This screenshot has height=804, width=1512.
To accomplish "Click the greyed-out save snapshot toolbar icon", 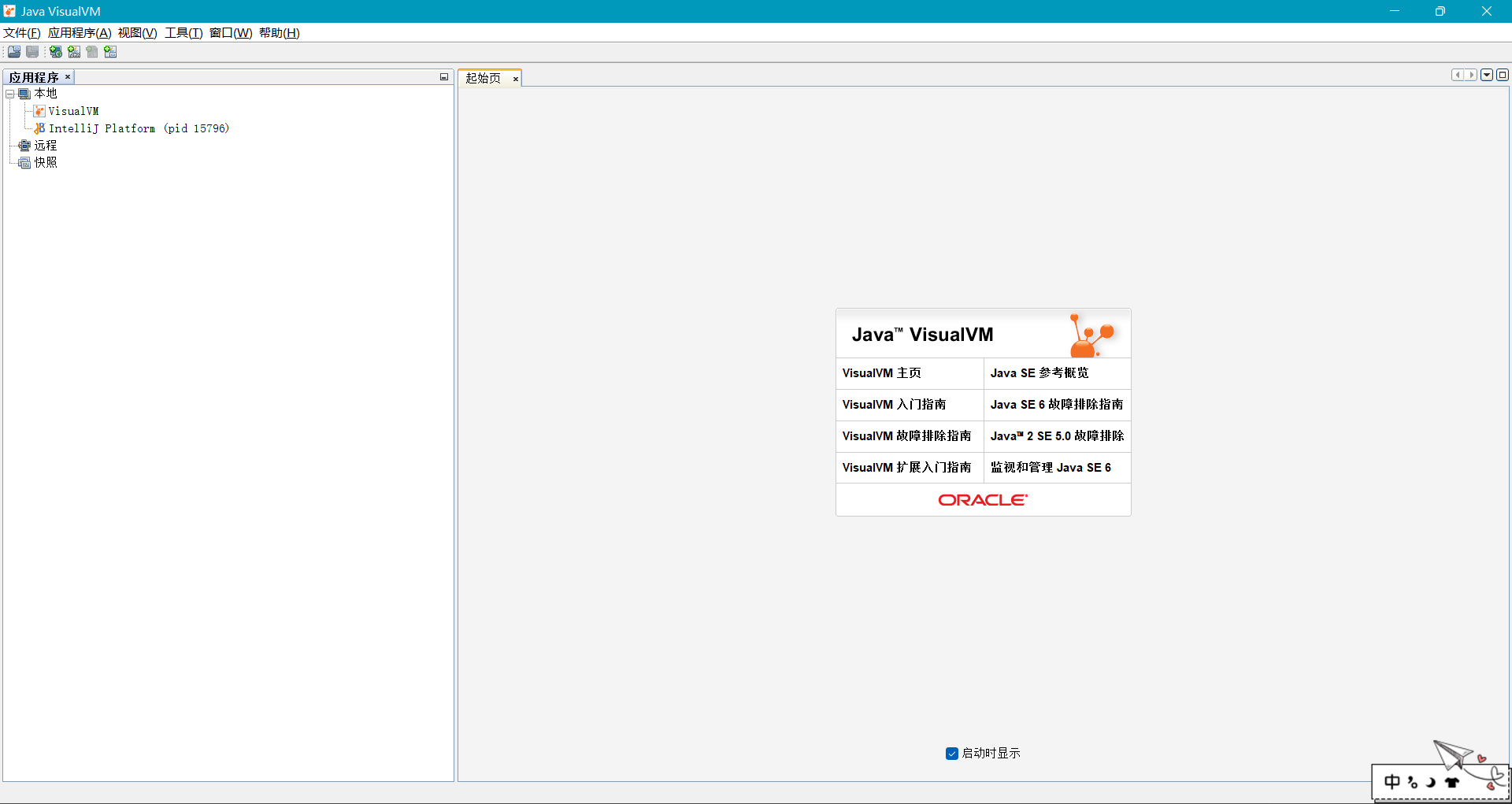I will (x=32, y=52).
